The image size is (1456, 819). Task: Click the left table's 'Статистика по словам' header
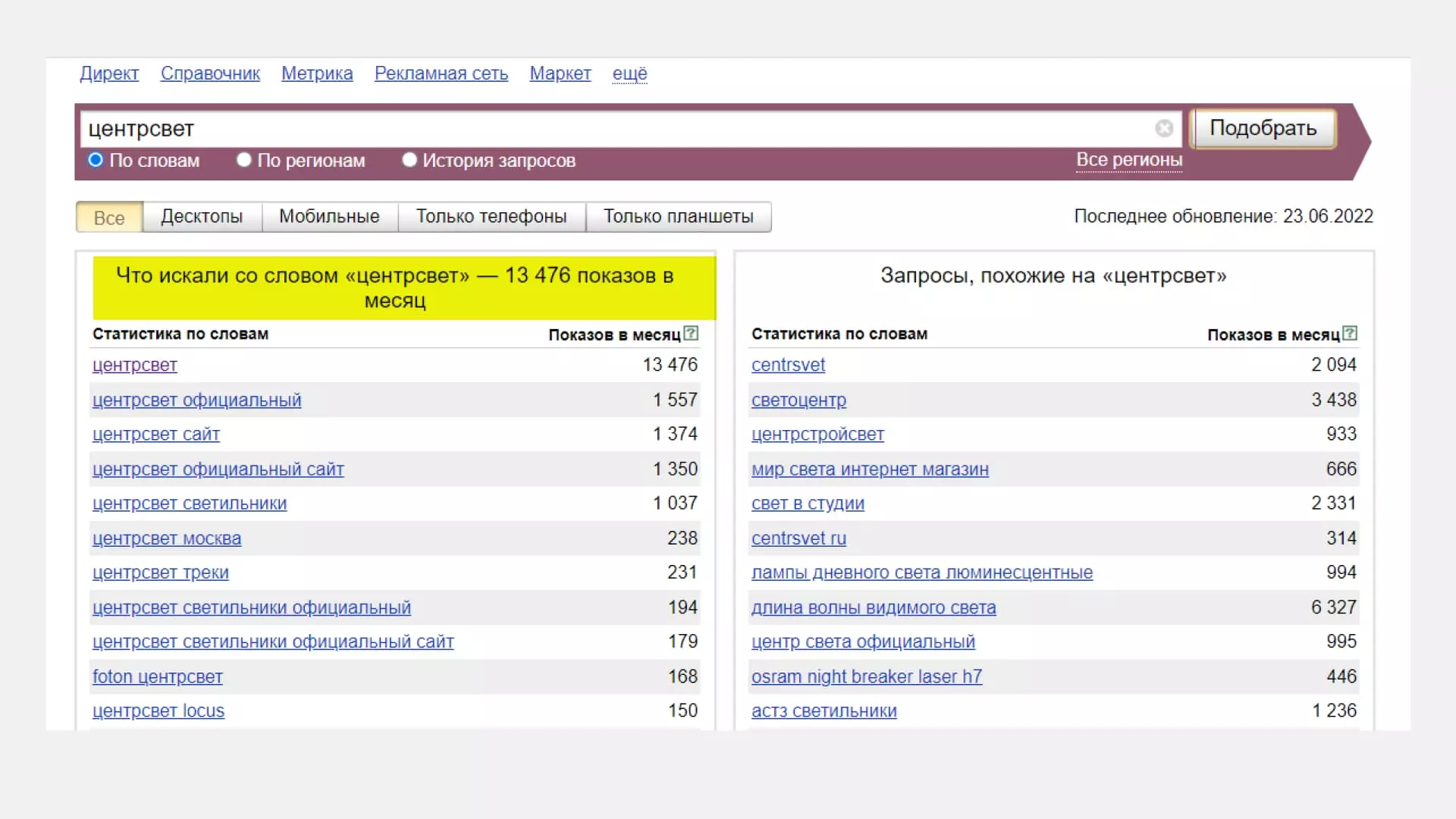point(180,334)
